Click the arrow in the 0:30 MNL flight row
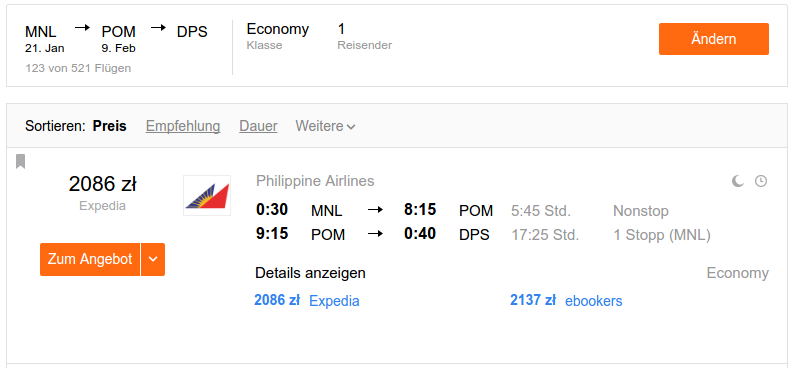793x368 pixels. [375, 210]
